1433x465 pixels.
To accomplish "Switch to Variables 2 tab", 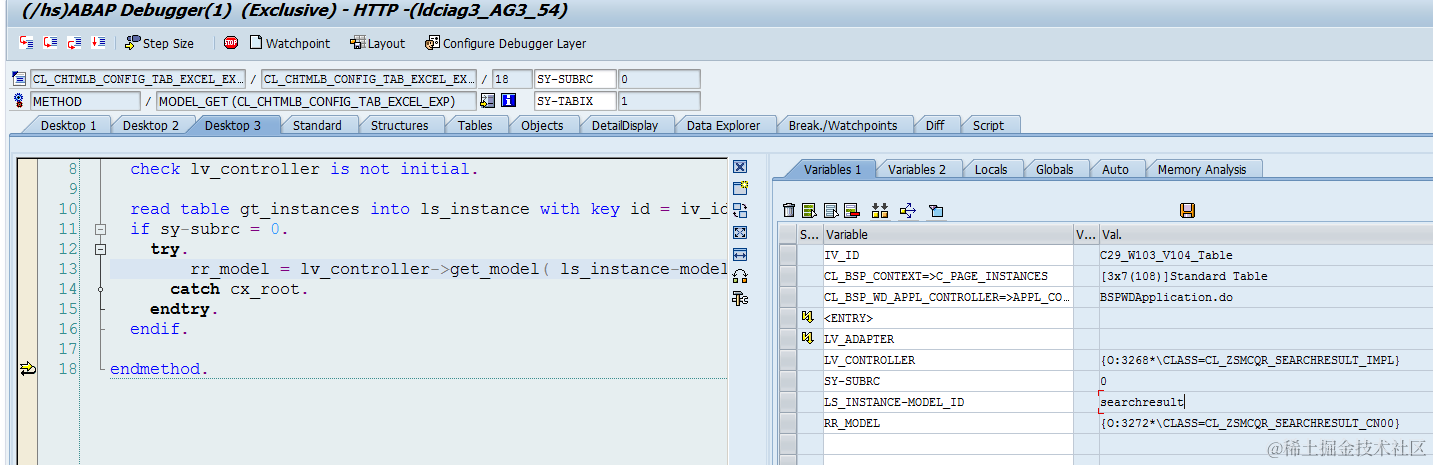I will [917, 169].
